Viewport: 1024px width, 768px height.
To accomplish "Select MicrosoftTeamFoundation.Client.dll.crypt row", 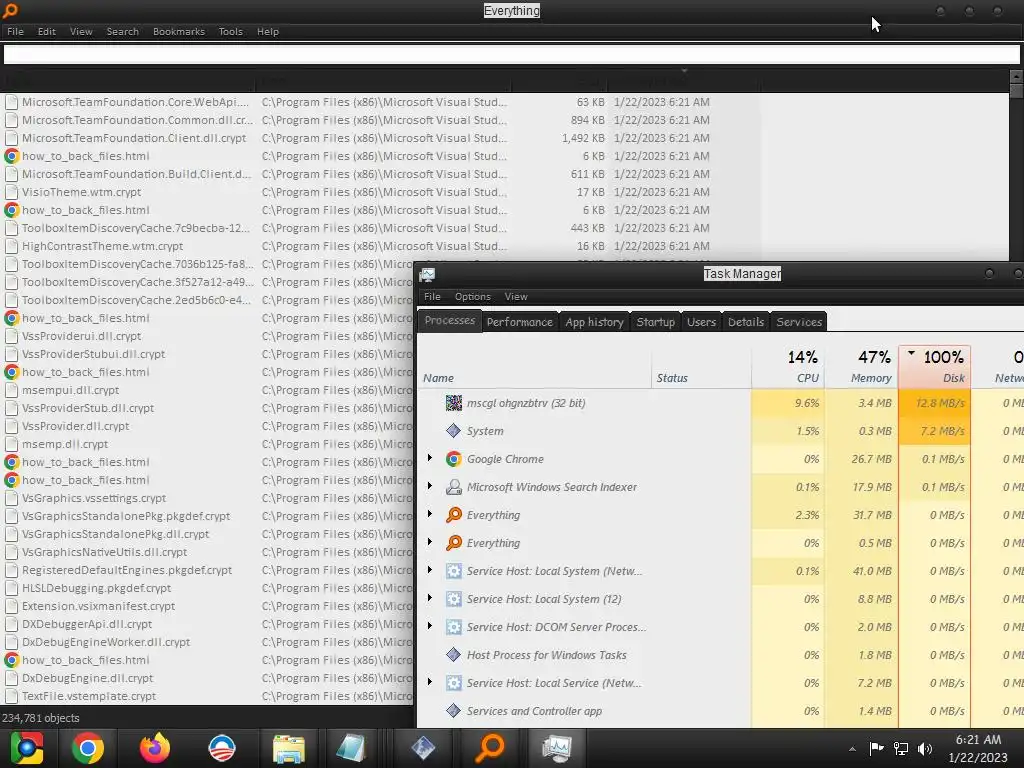I will [x=380, y=138].
